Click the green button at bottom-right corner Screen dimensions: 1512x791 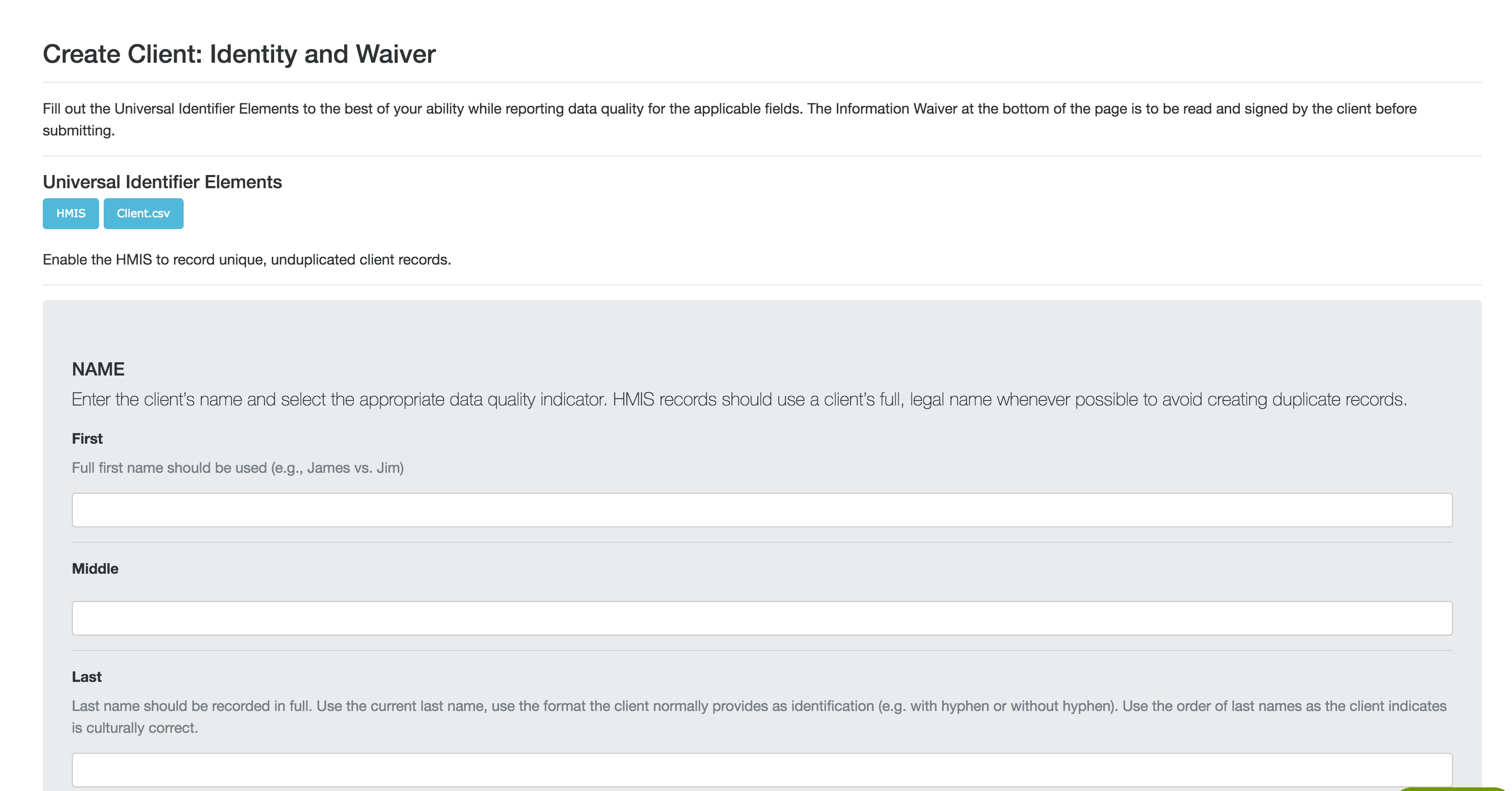(x=1456, y=789)
